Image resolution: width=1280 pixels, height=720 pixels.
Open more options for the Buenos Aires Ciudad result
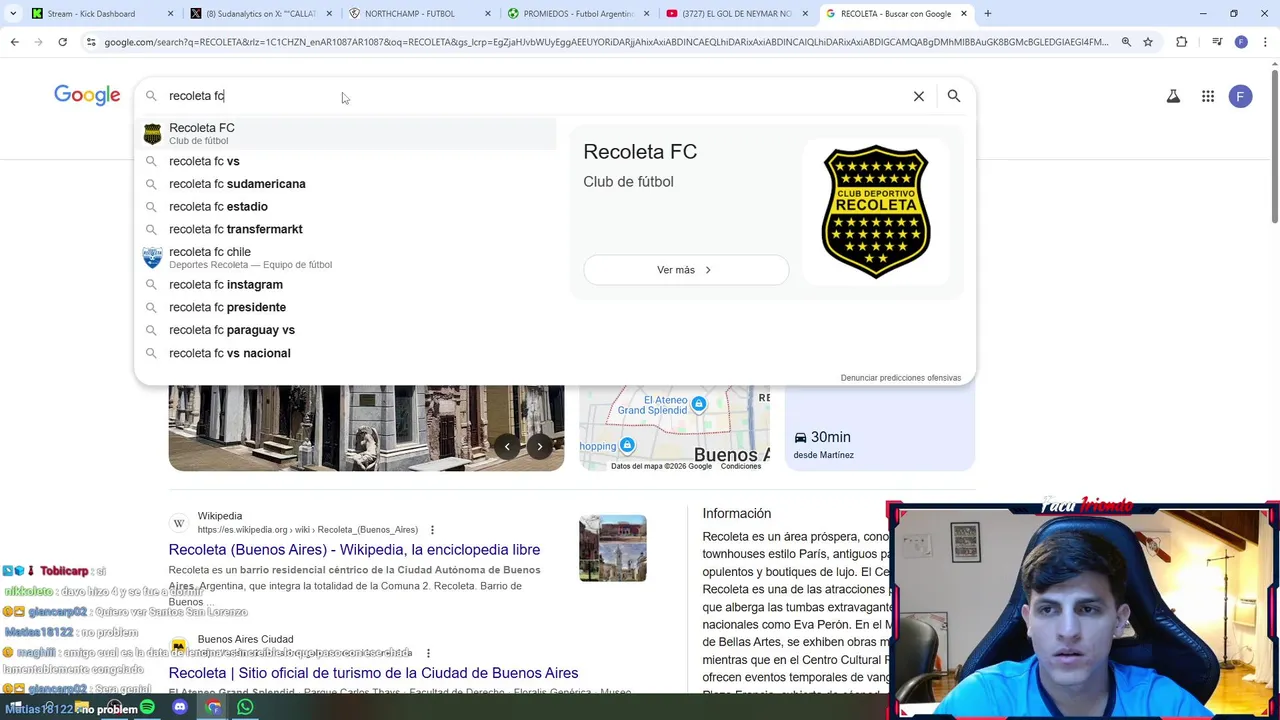[x=428, y=653]
